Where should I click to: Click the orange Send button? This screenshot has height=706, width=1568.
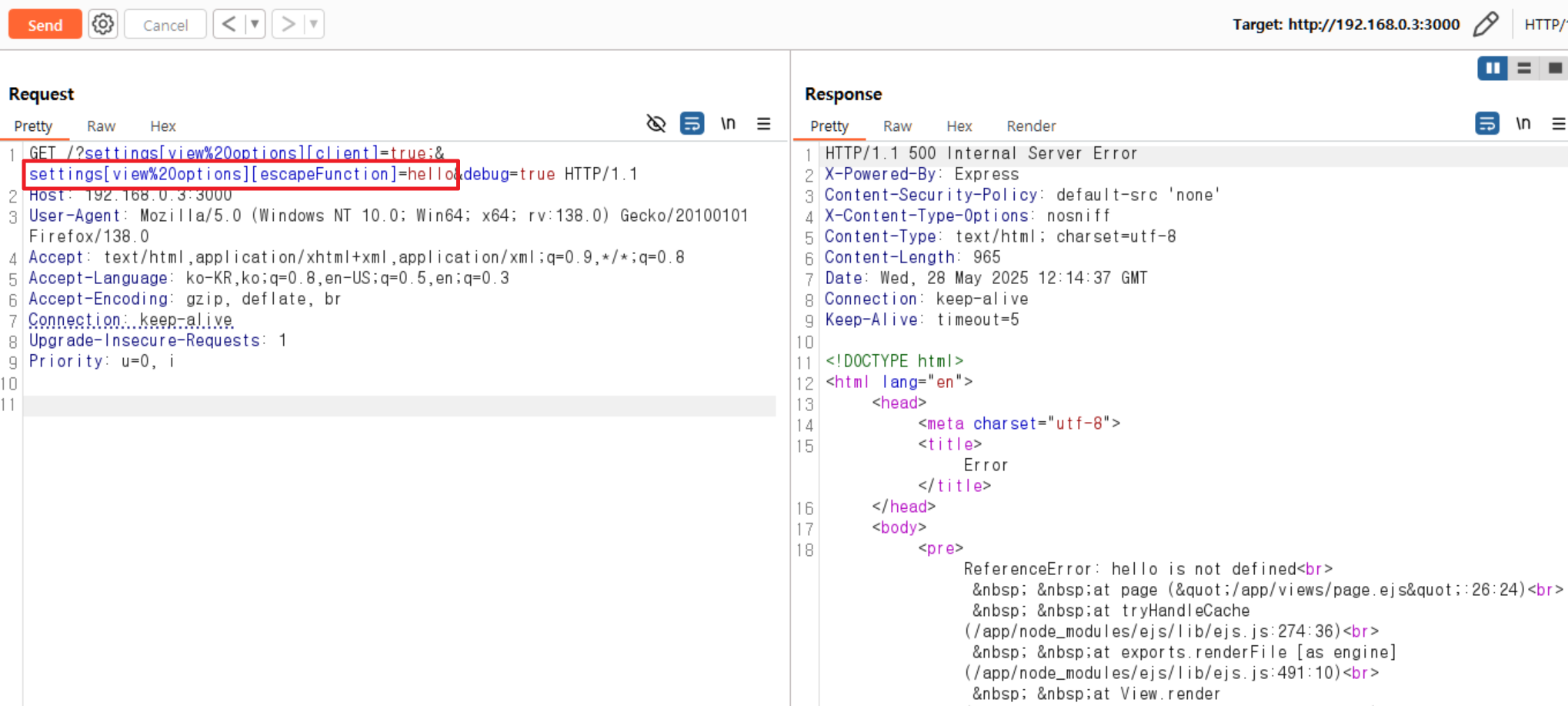[45, 25]
